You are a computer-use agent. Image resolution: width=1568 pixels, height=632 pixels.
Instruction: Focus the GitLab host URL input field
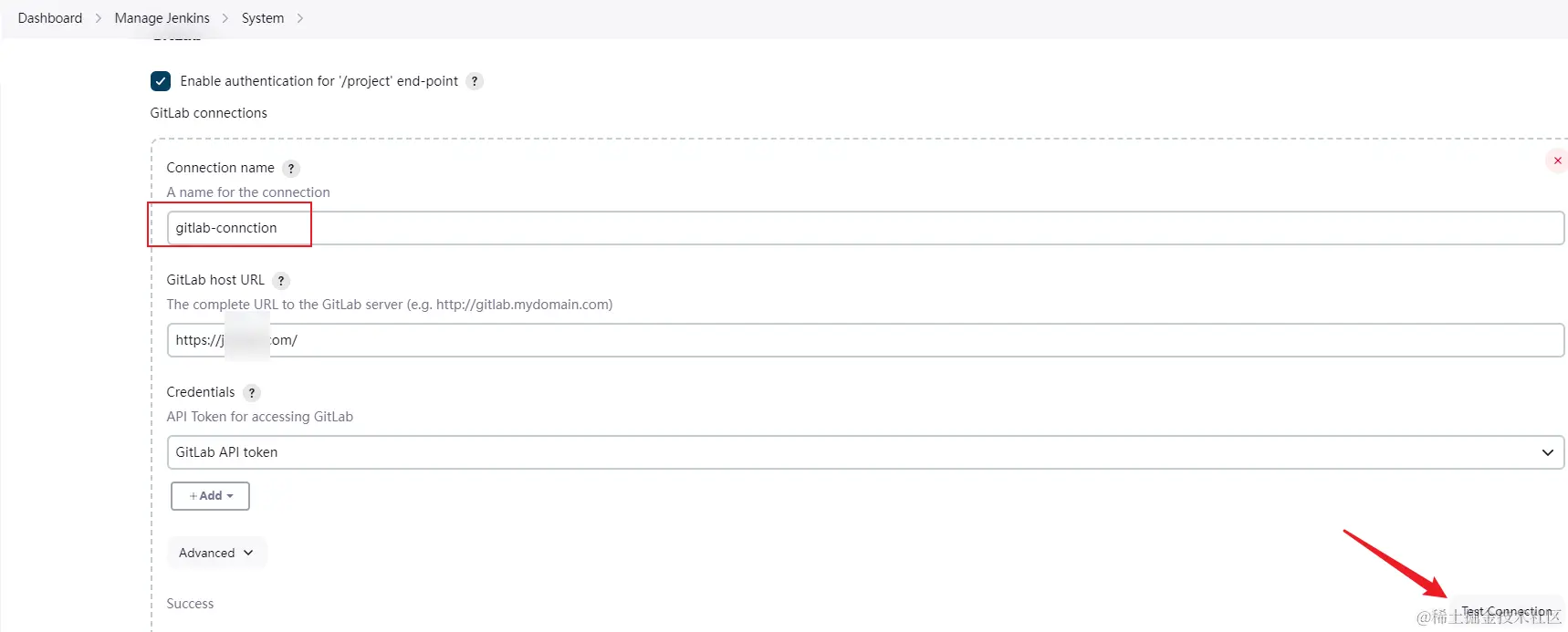click(x=865, y=340)
